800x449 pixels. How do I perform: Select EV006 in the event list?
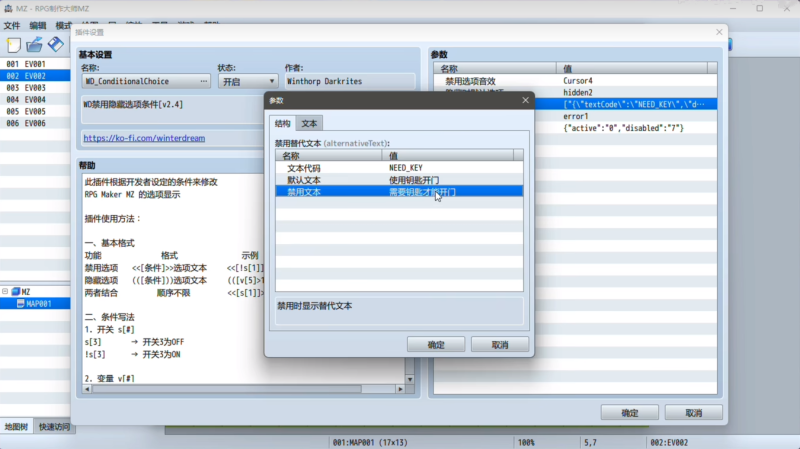[x=35, y=123]
